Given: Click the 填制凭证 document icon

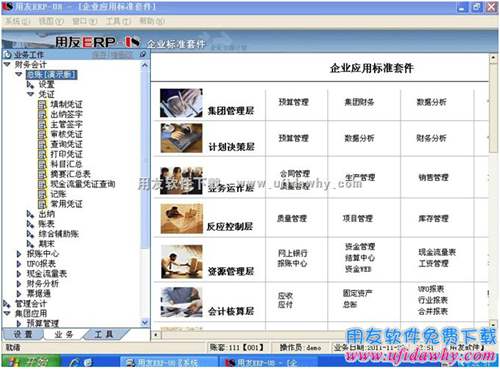Looking at the screenshot, I should [42, 105].
